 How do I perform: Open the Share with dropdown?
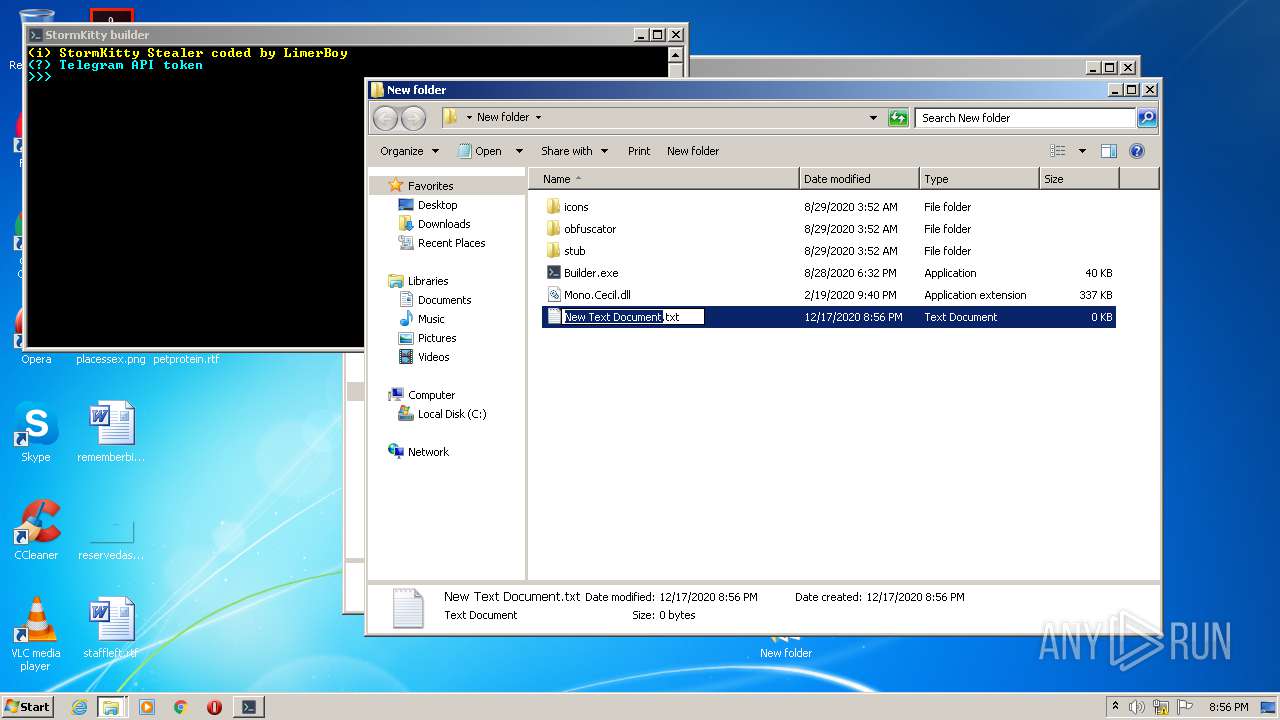click(x=574, y=151)
